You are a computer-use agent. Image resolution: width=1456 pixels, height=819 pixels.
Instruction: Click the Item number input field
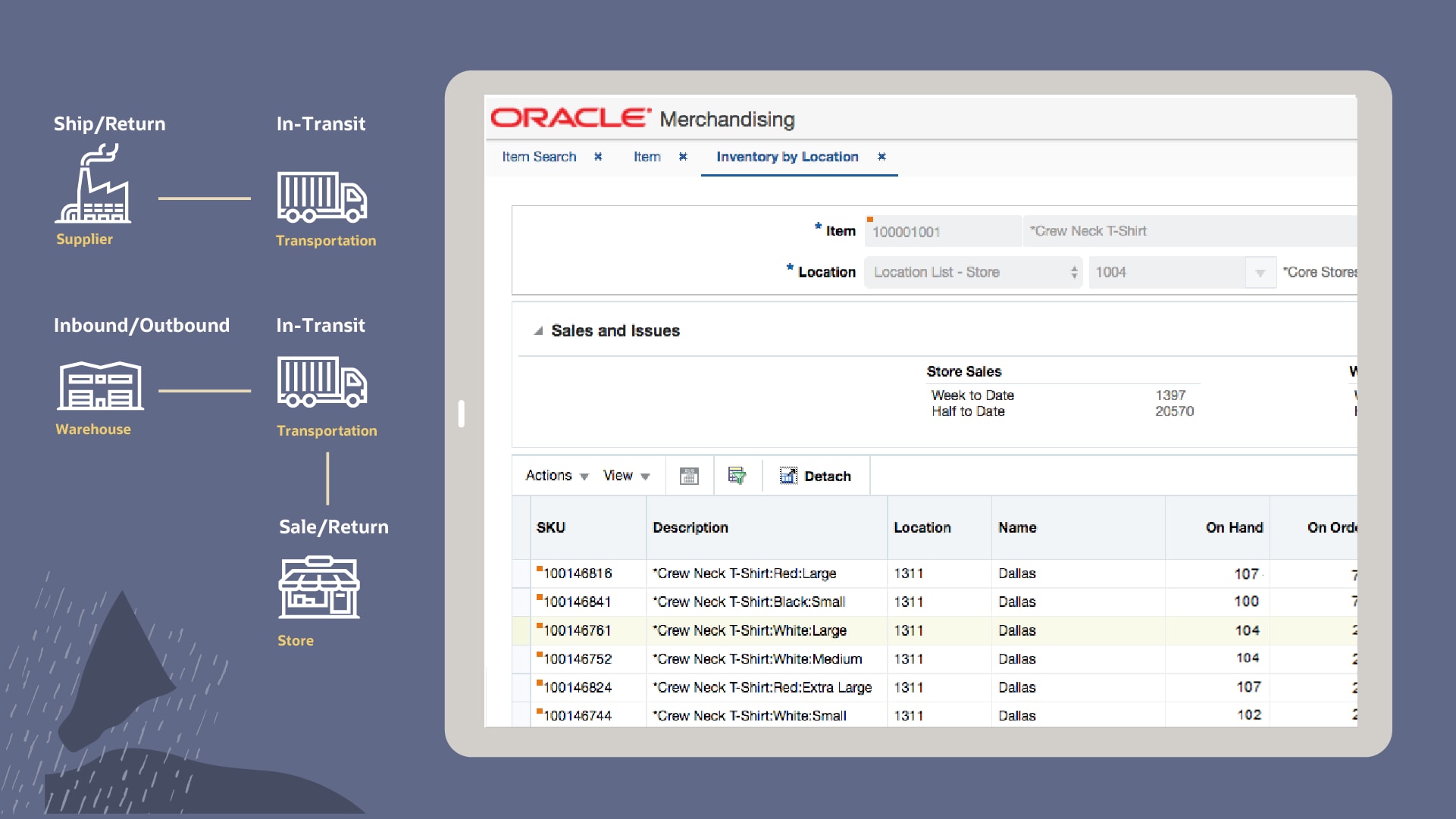point(943,232)
